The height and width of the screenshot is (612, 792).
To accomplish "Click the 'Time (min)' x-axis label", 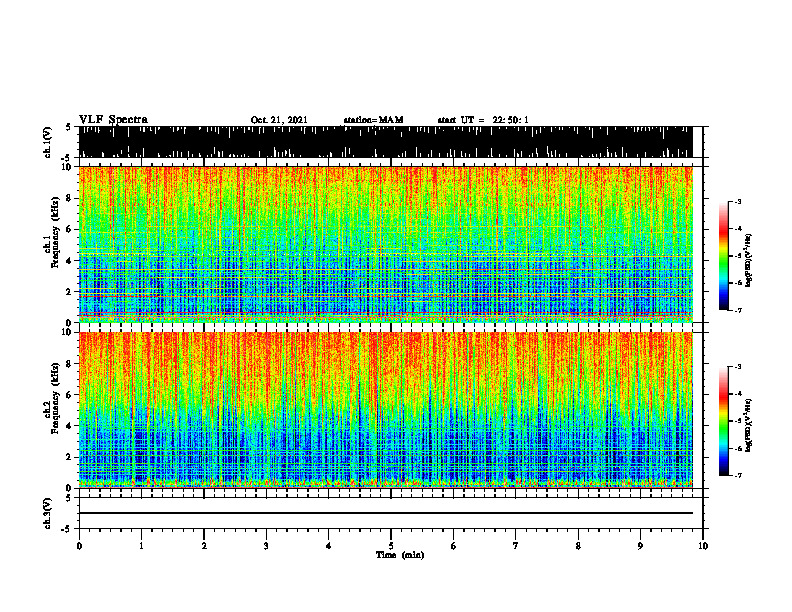I will (400, 555).
